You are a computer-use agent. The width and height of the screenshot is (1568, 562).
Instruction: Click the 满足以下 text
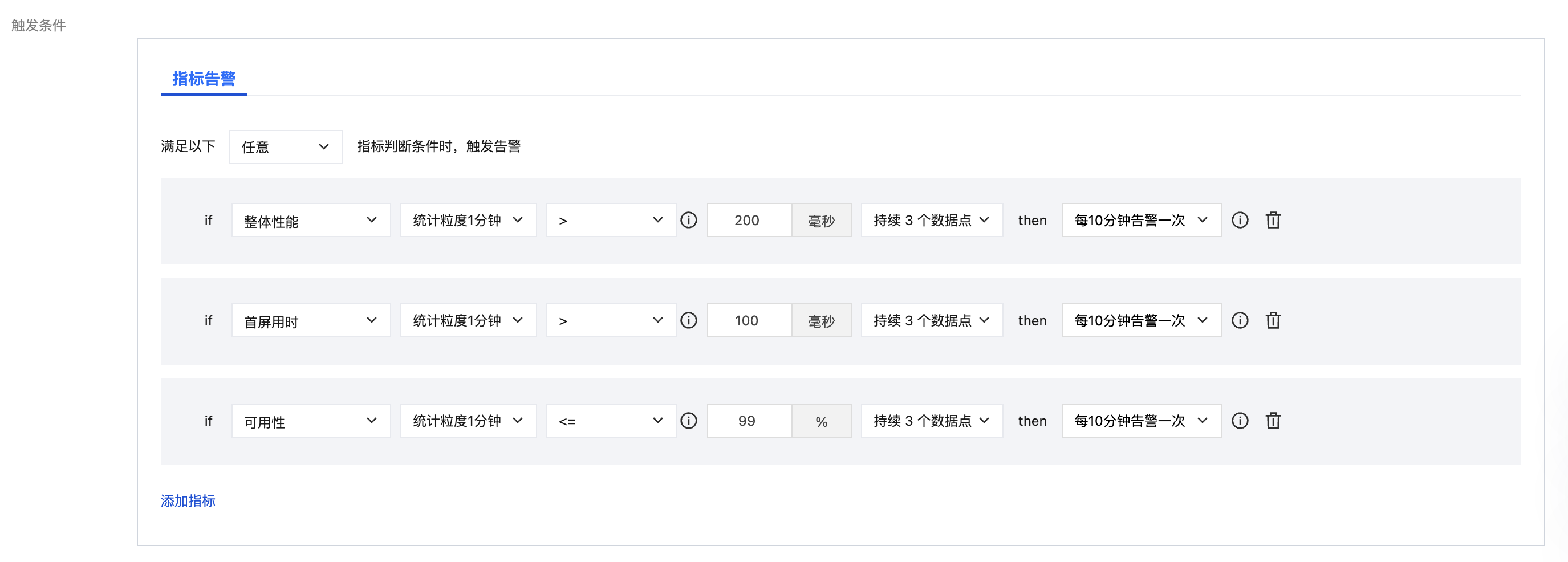tap(188, 146)
